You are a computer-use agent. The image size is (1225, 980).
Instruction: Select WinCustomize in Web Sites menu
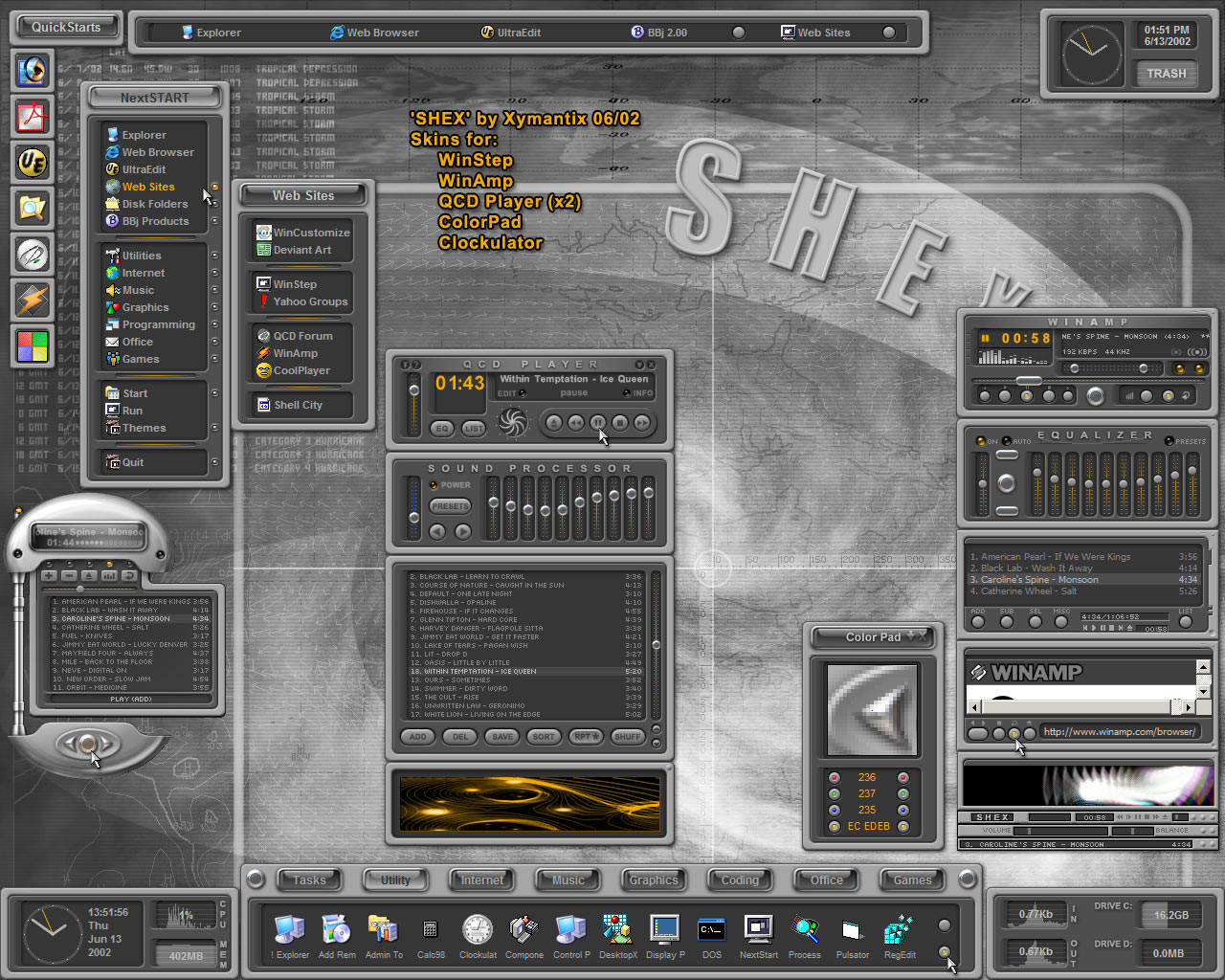[302, 233]
